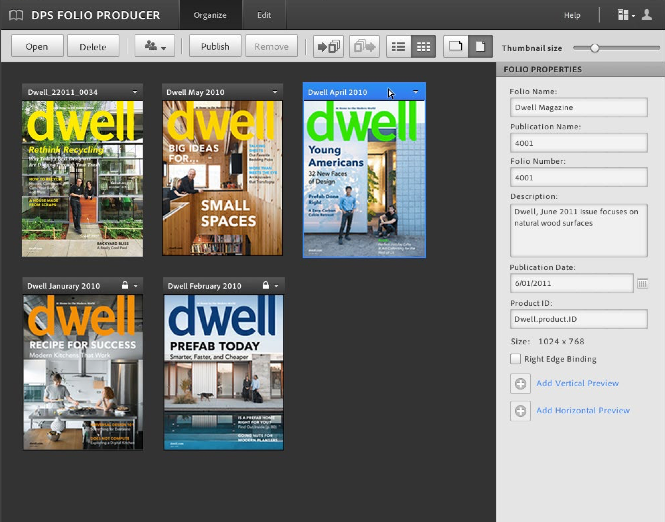The height and width of the screenshot is (522, 665).
Task: Click Add Vertical Preview link
Action: pyautogui.click(x=578, y=383)
